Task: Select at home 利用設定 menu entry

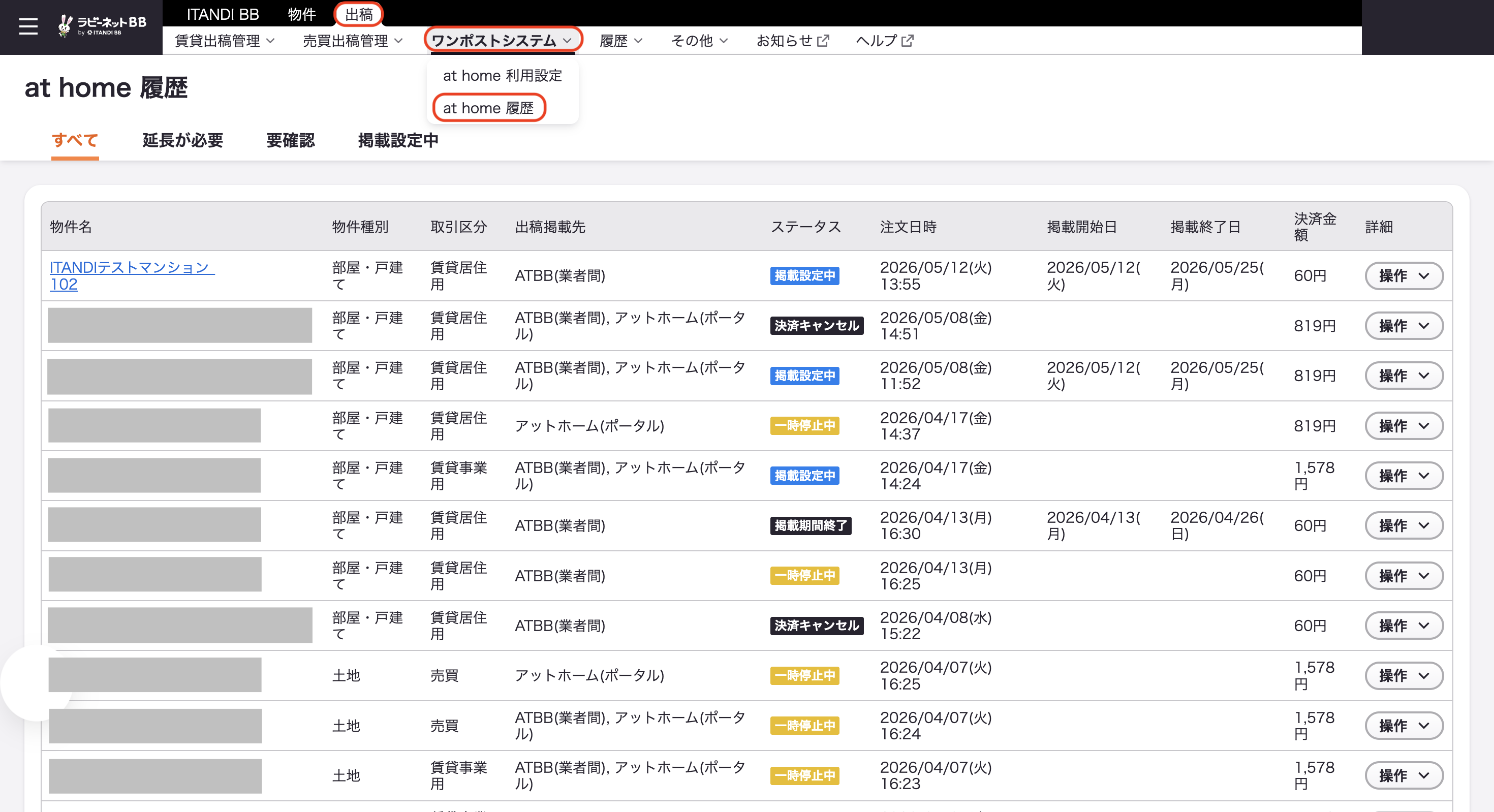Action: (x=502, y=75)
